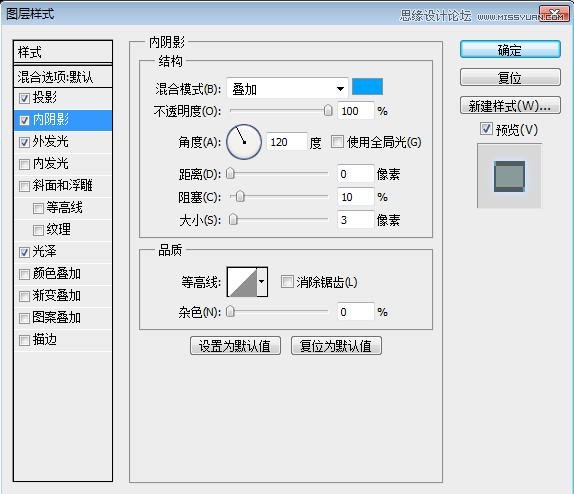The image size is (574, 494).
Task: Click the angle field showing 120
Action: pyautogui.click(x=286, y=142)
